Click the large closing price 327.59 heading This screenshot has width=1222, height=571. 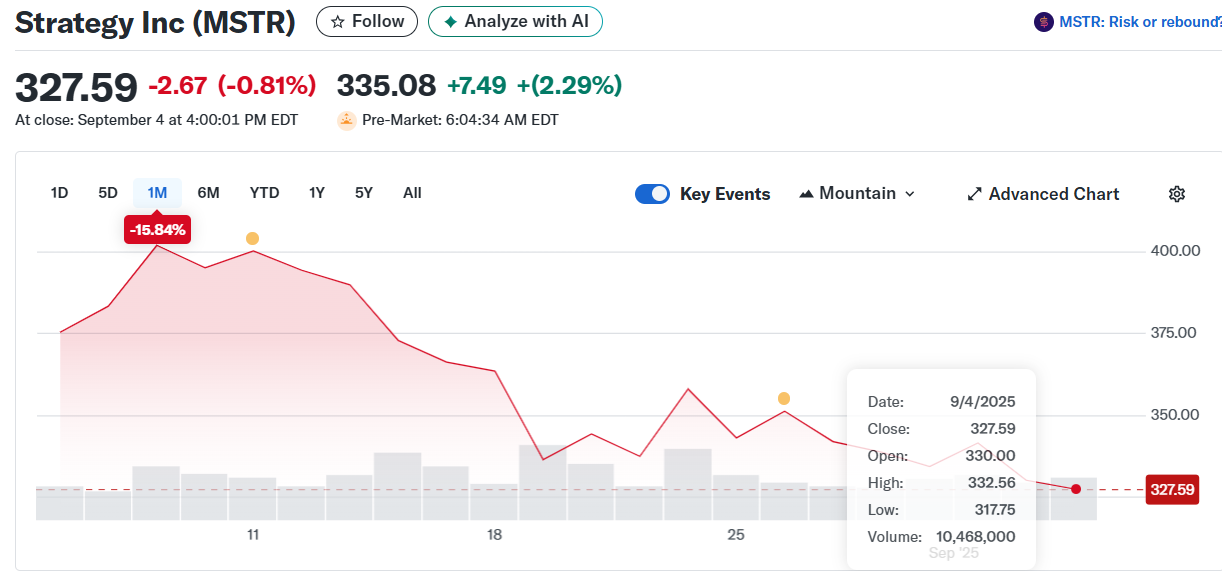click(76, 87)
